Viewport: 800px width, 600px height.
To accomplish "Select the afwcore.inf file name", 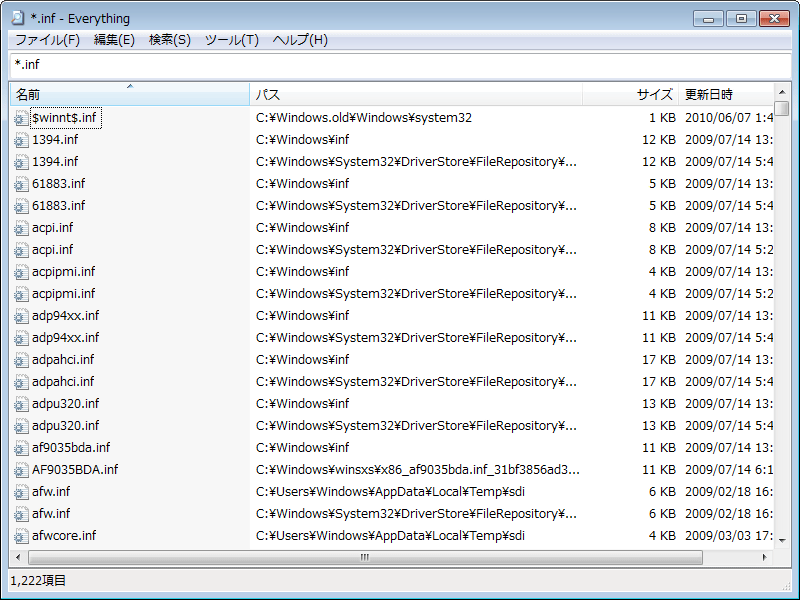I will [x=64, y=535].
